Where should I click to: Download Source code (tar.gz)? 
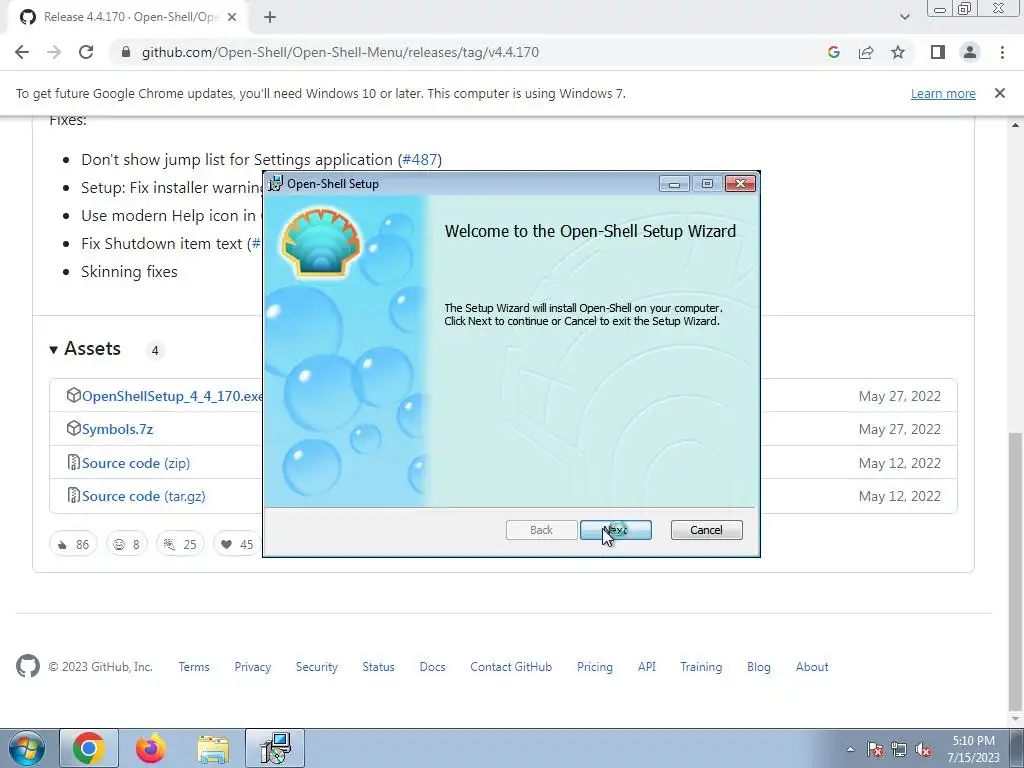[144, 496]
